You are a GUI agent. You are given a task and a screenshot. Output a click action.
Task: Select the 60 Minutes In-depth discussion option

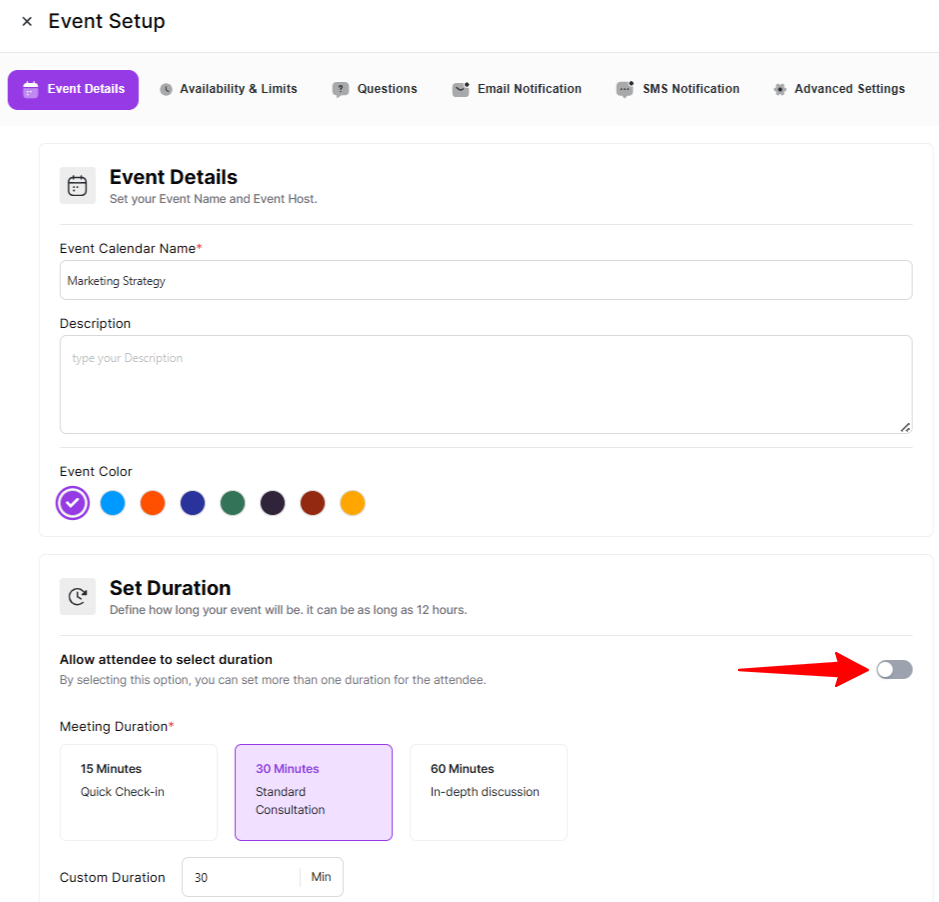click(488, 792)
